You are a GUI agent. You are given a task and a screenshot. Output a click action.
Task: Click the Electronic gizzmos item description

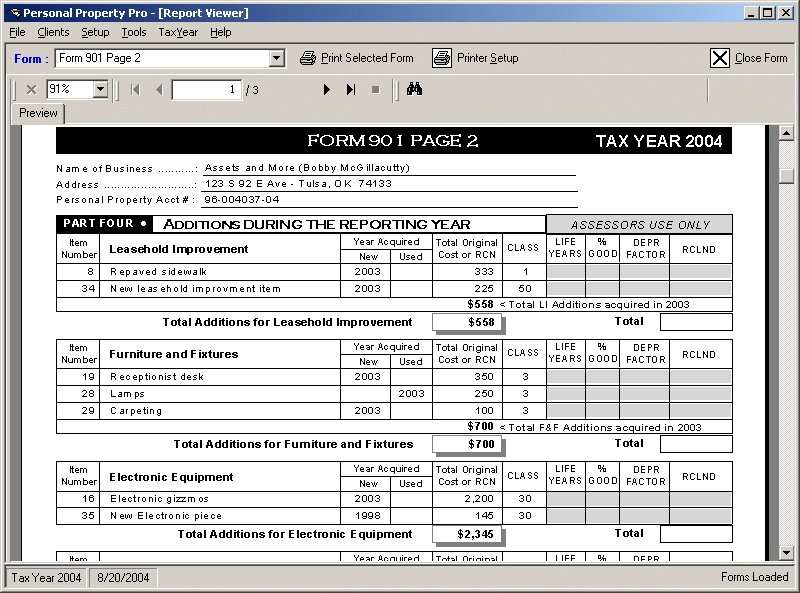159,499
